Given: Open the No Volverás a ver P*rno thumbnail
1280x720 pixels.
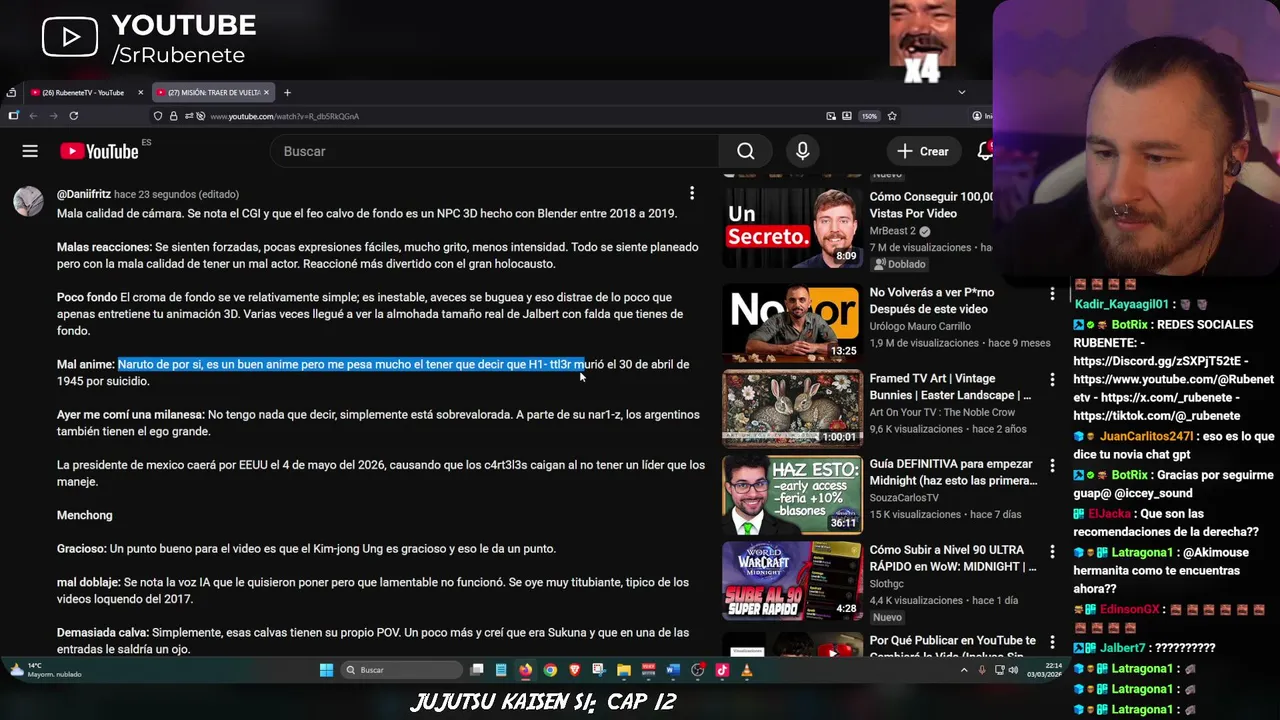Looking at the screenshot, I should click(792, 322).
